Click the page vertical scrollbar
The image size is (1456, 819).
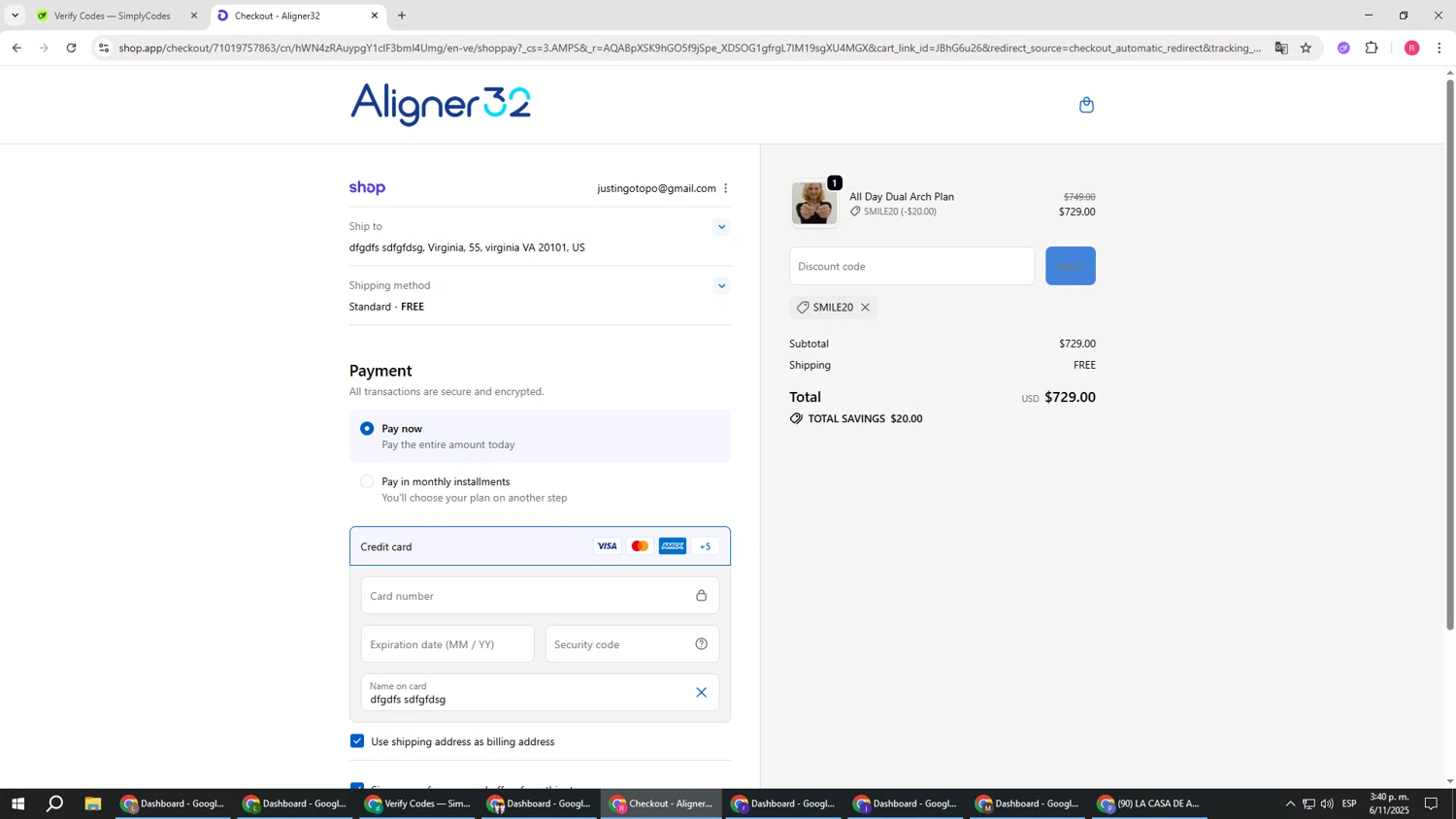[x=1450, y=354]
